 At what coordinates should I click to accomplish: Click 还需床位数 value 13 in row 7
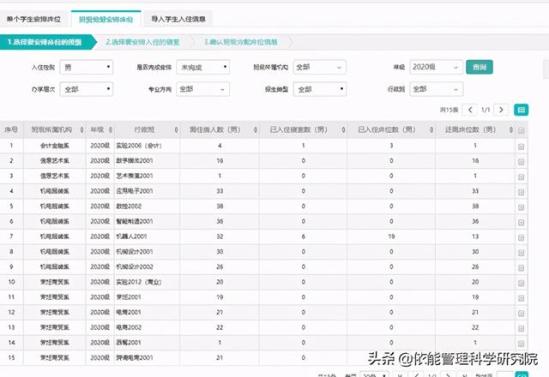tap(475, 237)
